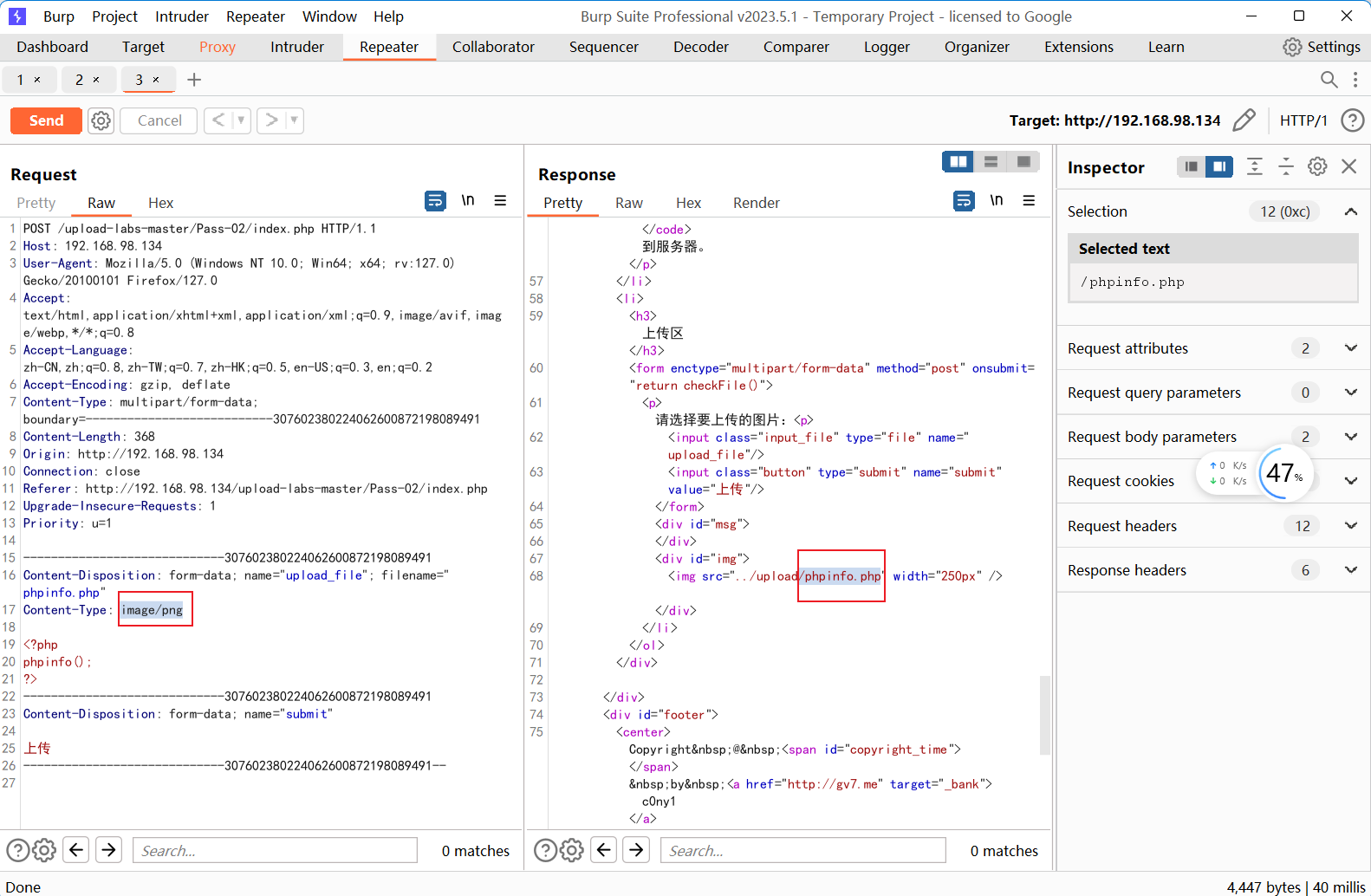Screen dimensions: 1371x896
Task: Open Inspector settings gear
Action: [x=1317, y=166]
